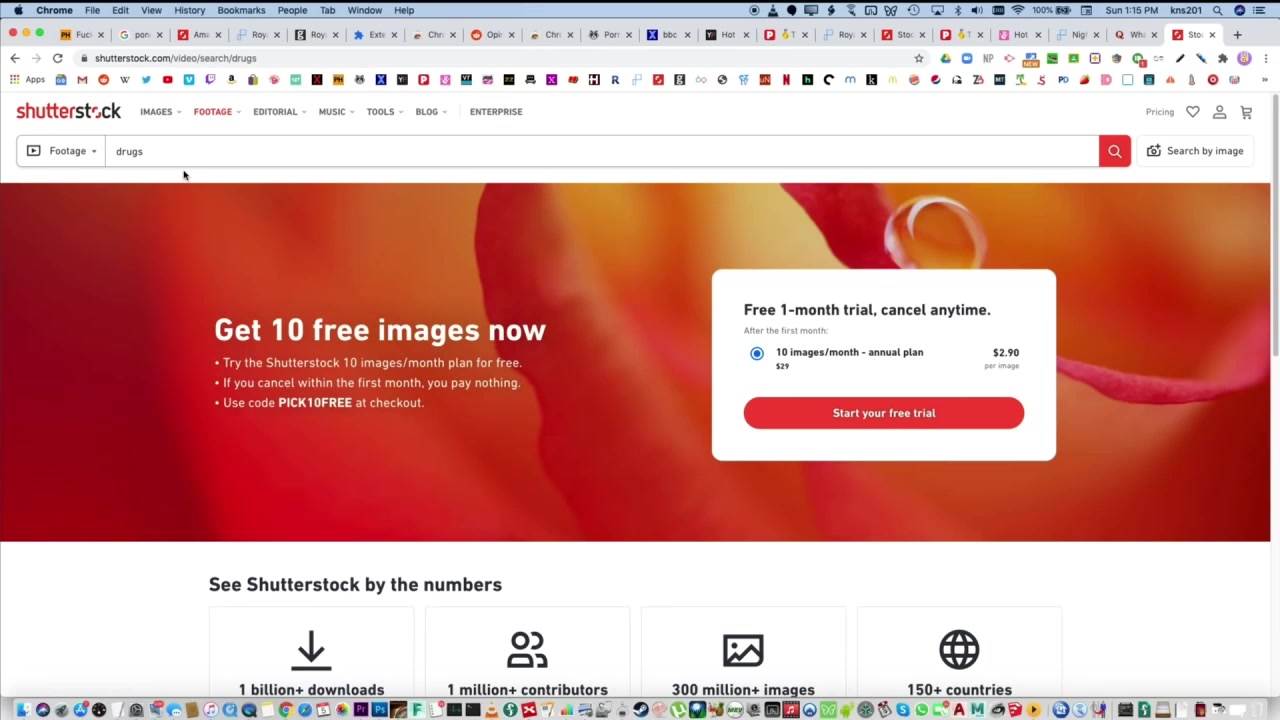Expand the Music navigation menu
The image size is (1280, 720).
[336, 112]
